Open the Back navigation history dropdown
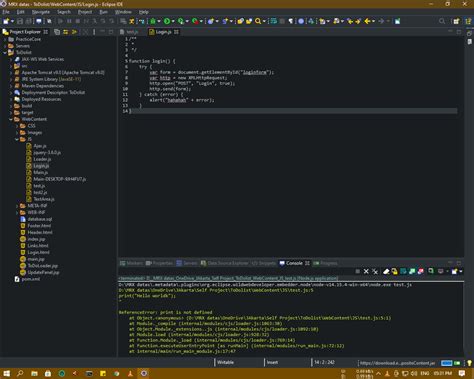Image resolution: width=474 pixels, height=379 pixels. [x=373, y=21]
